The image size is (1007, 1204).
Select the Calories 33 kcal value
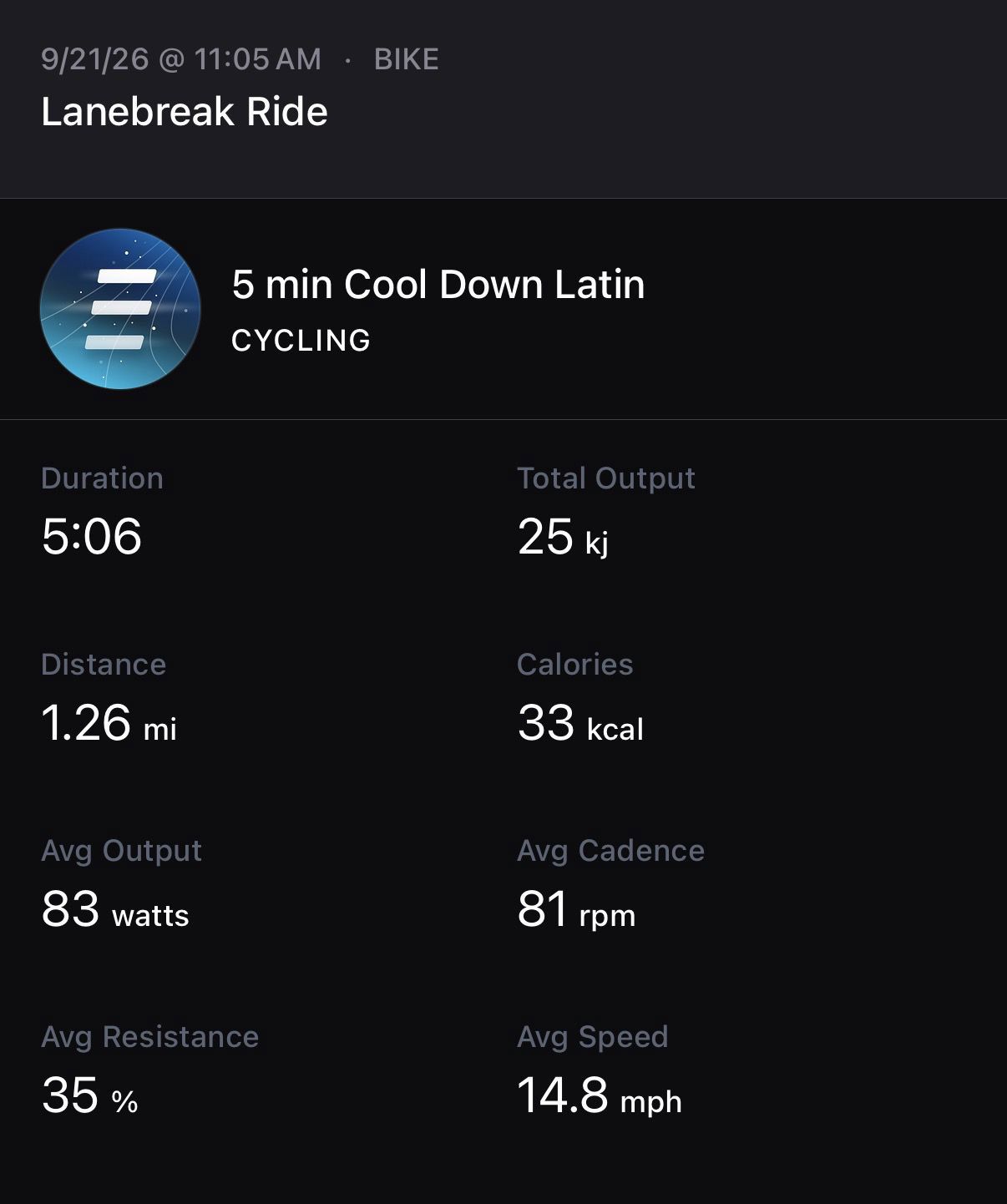pyautogui.click(x=580, y=723)
